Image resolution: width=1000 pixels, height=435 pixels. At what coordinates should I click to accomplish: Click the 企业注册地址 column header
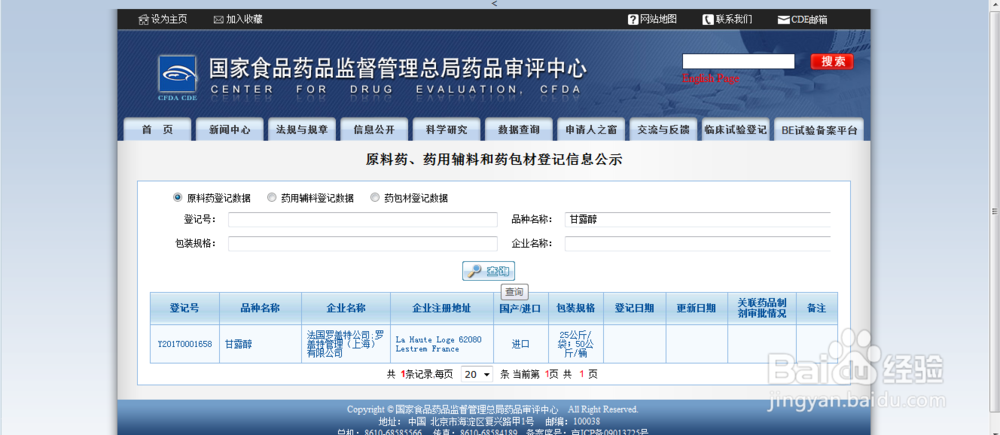point(442,308)
